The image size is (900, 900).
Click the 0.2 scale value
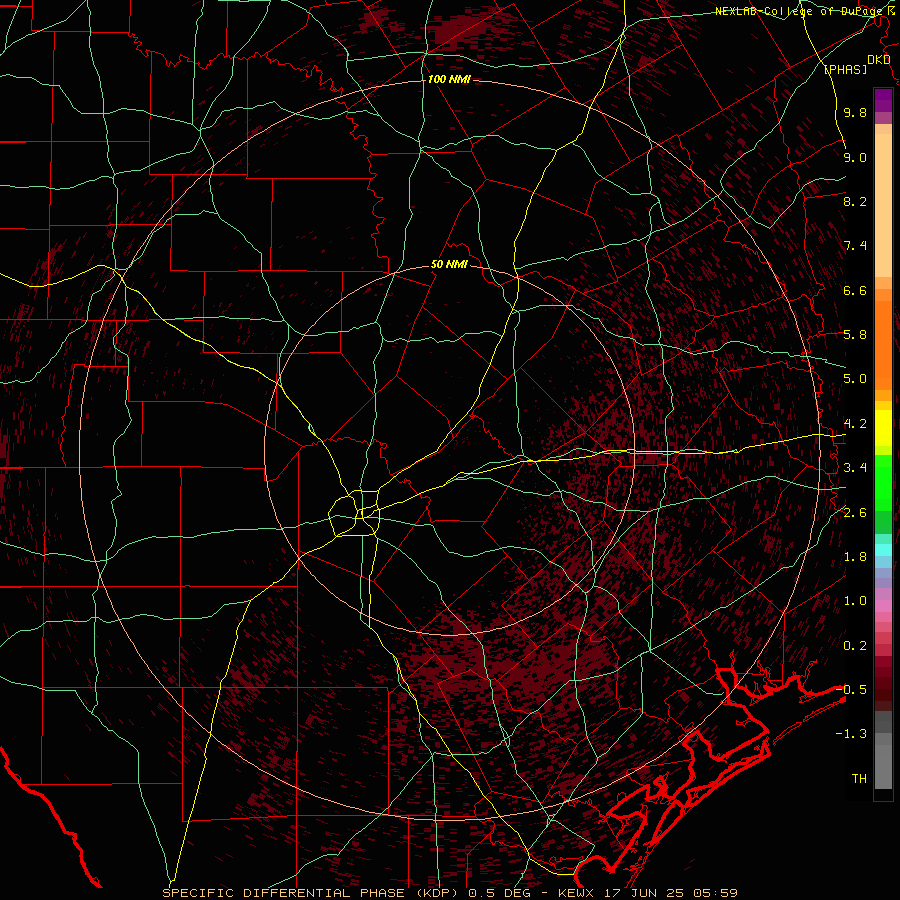(x=855, y=645)
